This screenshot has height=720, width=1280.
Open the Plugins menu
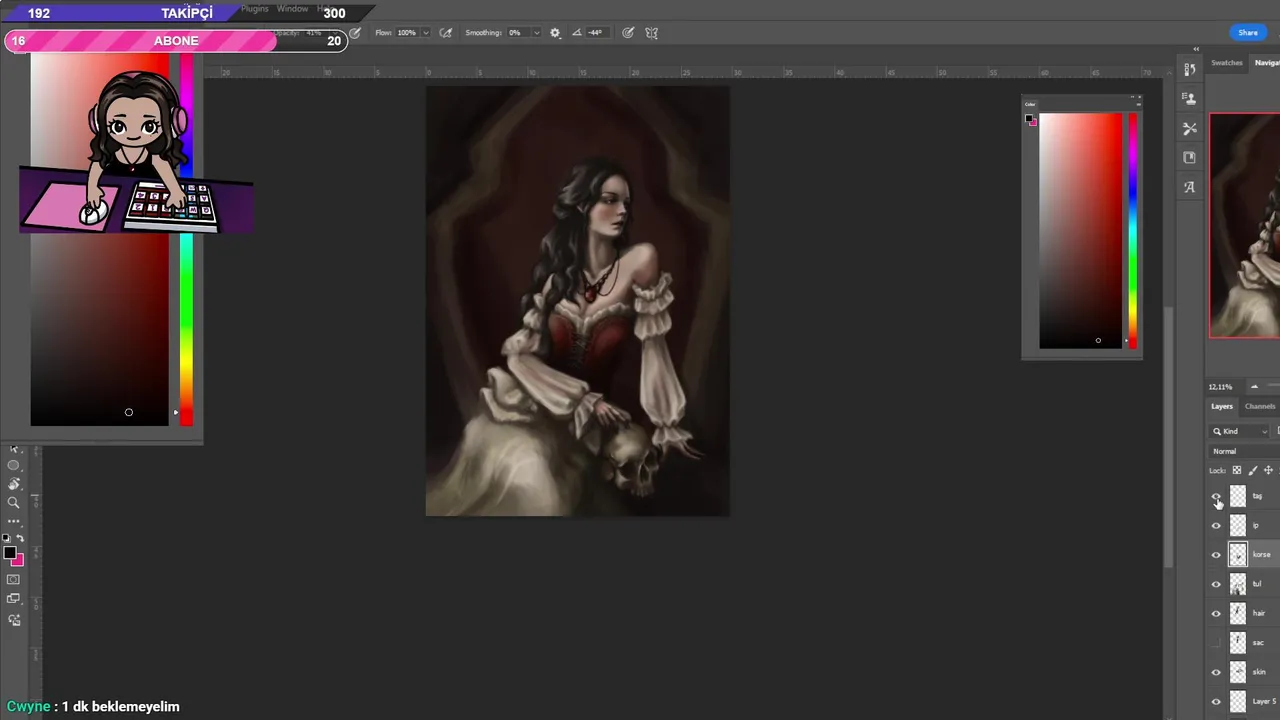pyautogui.click(x=255, y=9)
